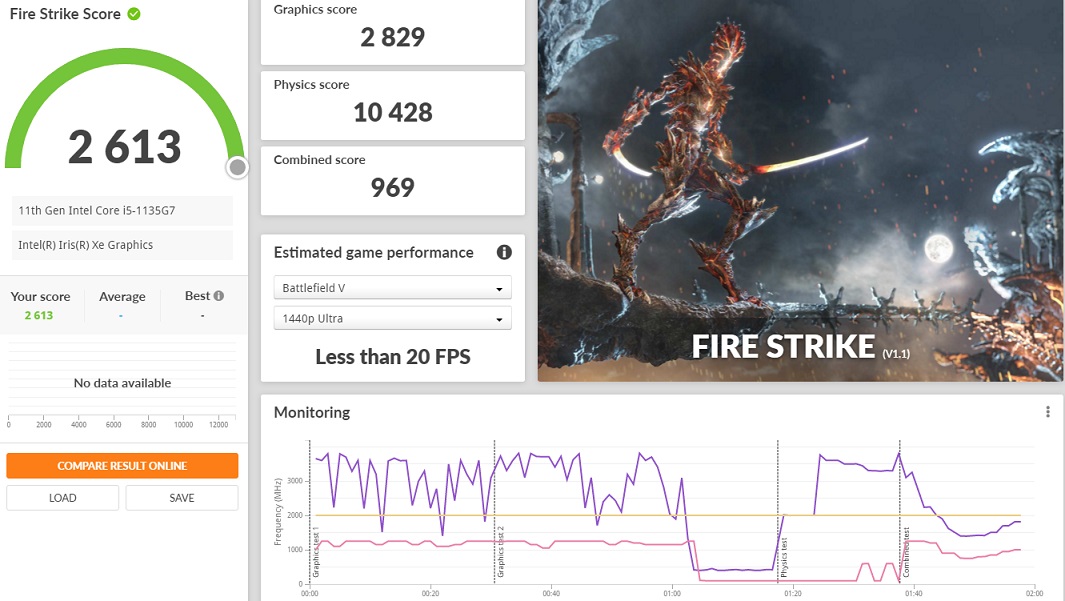Click the Fire Strike artwork image
This screenshot has height=601, width=1065.
[x=800, y=190]
